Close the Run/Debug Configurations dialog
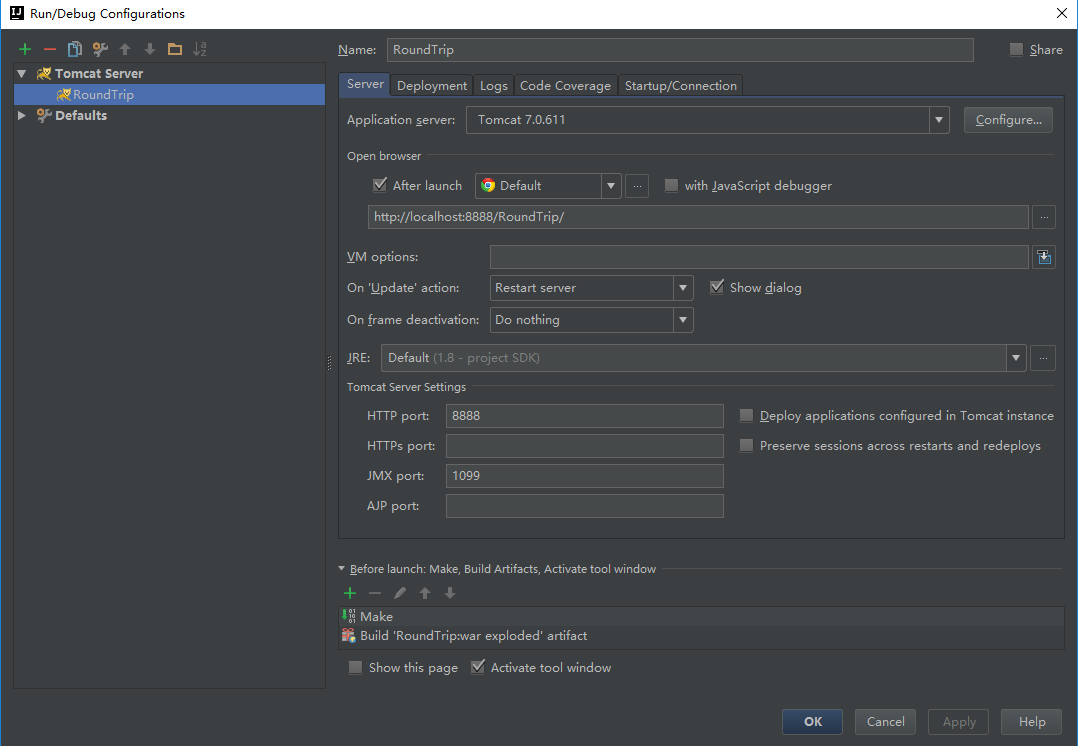Viewport: 1078px width, 746px height. (x=1062, y=13)
